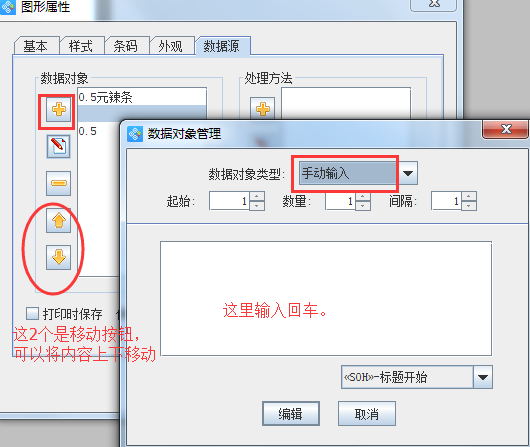Edit the selected data object with pencil icon
The image size is (530, 447).
pos(58,146)
